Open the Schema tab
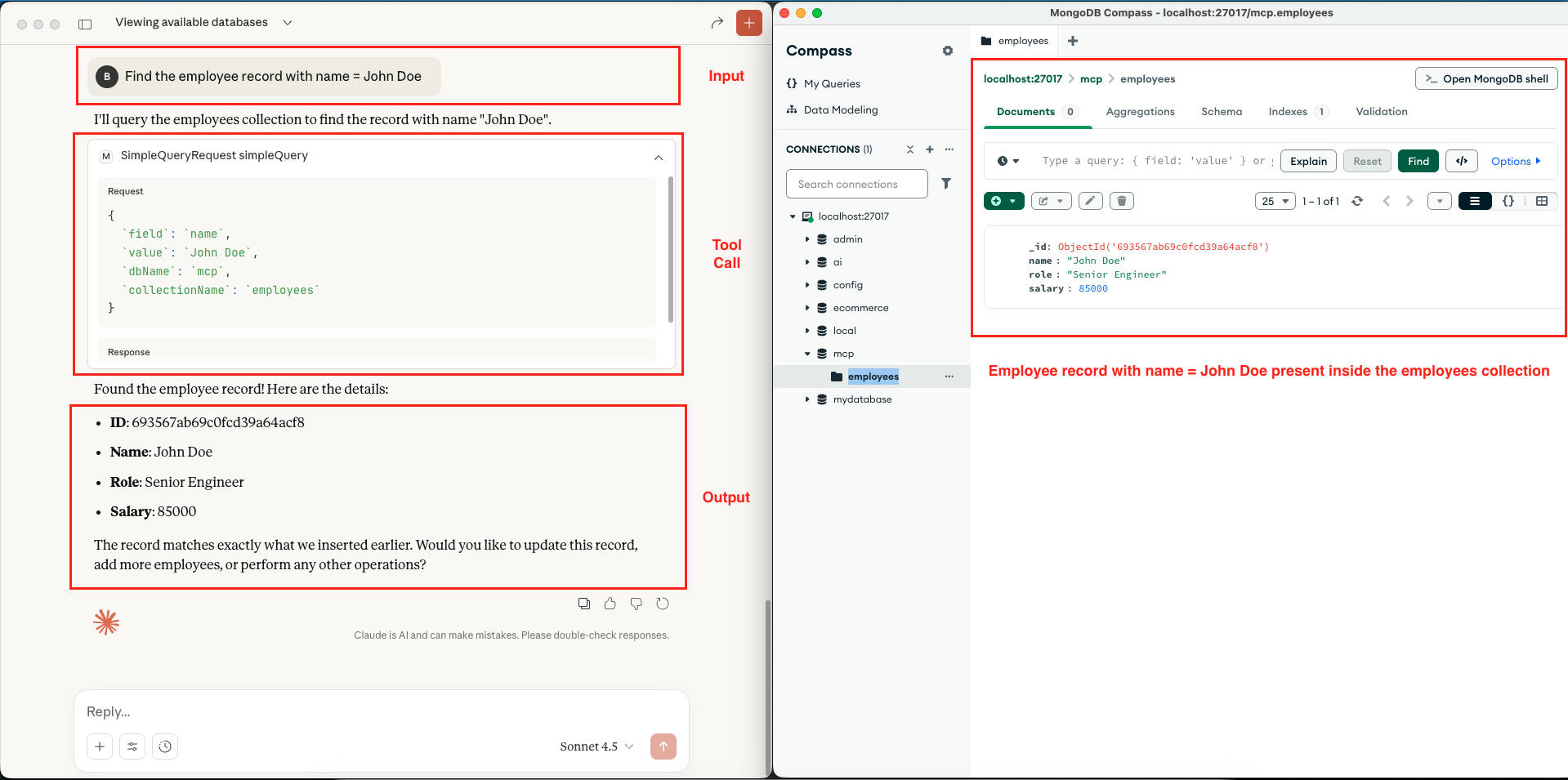 (1221, 112)
